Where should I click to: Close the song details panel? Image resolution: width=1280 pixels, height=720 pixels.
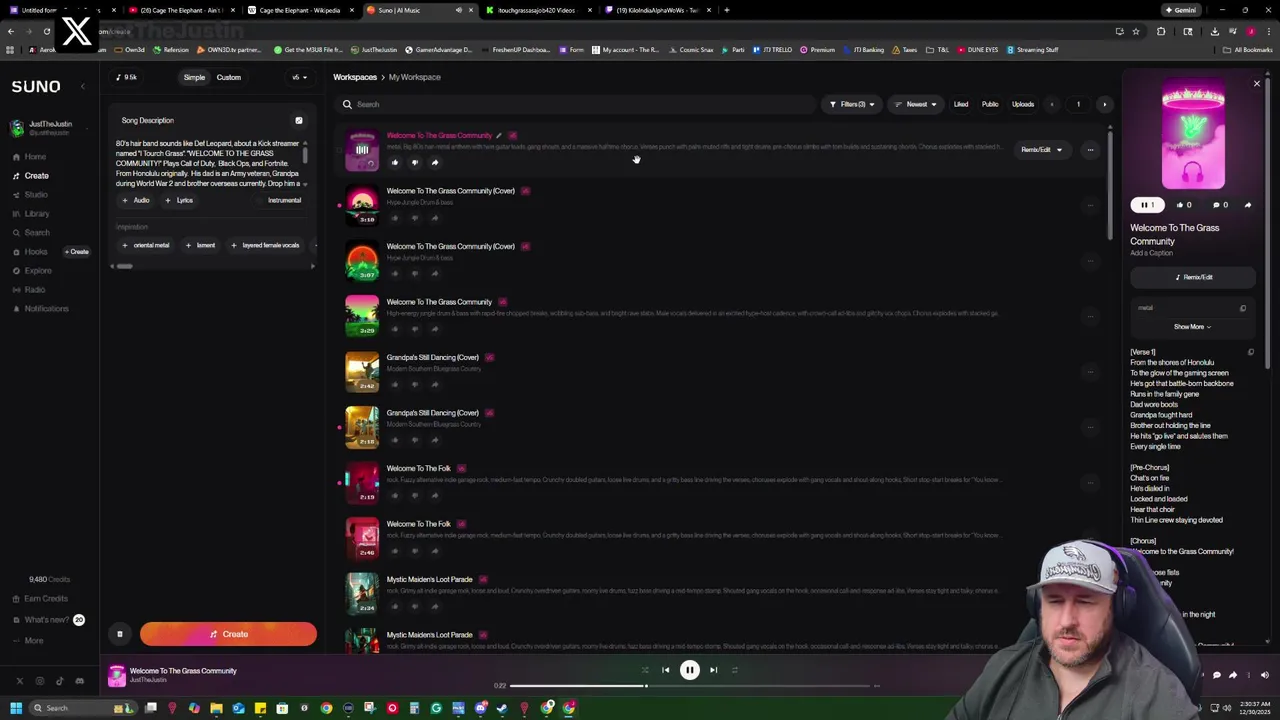click(x=1257, y=84)
